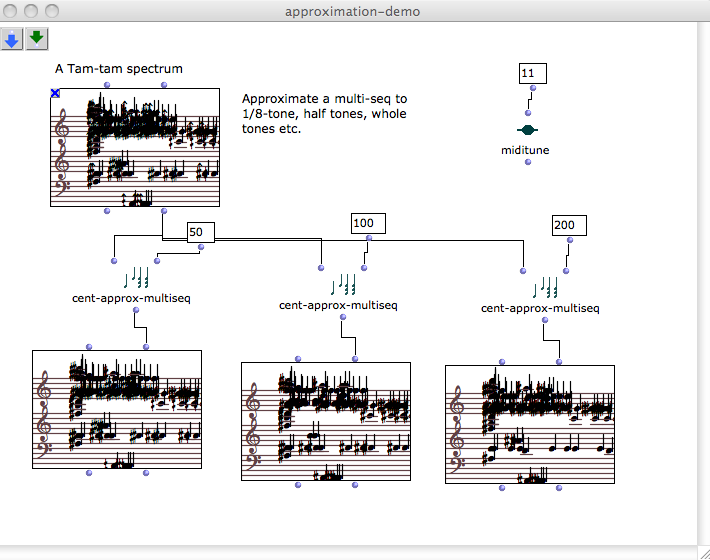Select the input box containing 100
The image size is (710, 560).
(362, 223)
